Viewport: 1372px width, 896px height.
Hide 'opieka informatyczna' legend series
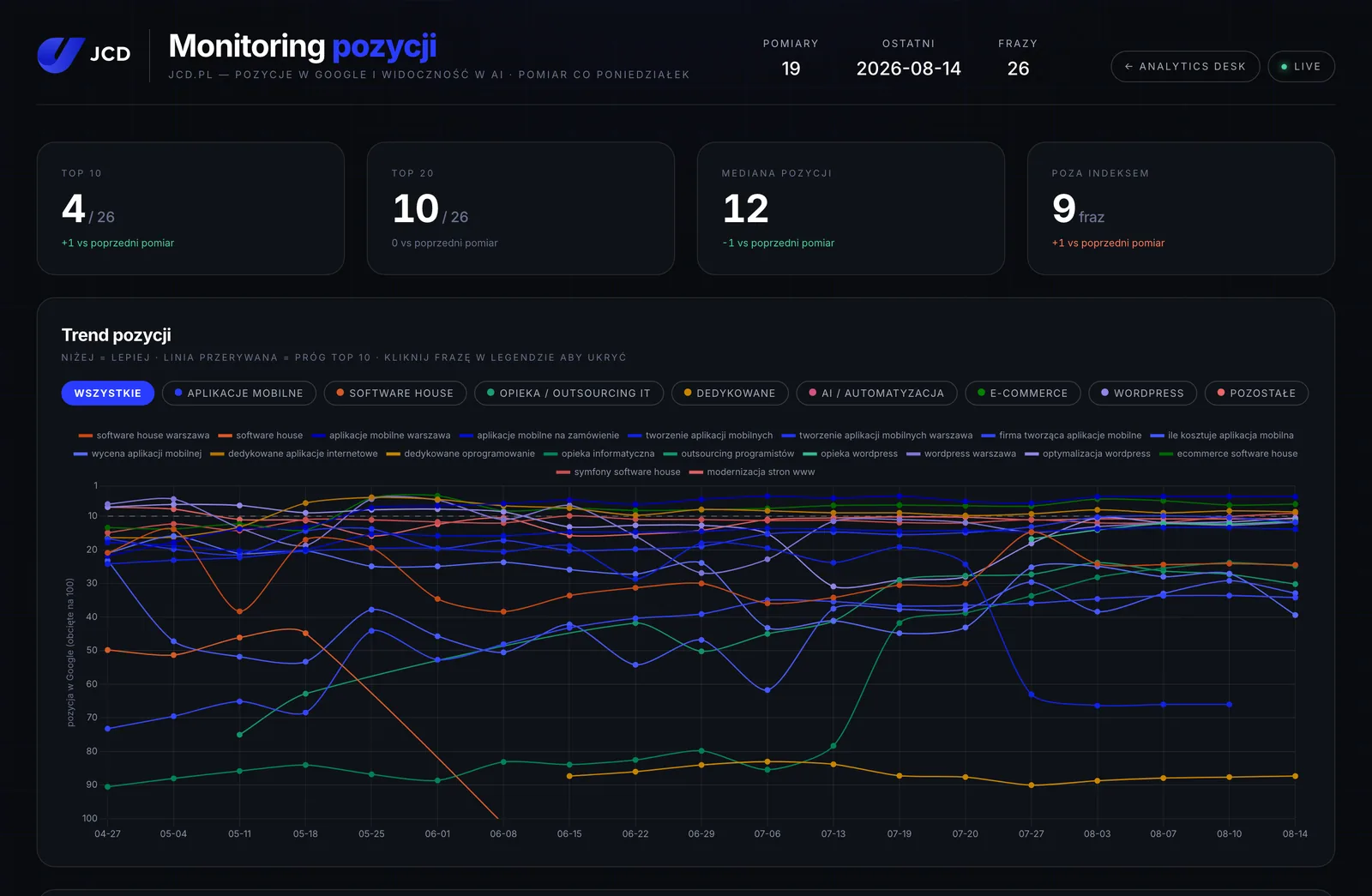(x=599, y=454)
